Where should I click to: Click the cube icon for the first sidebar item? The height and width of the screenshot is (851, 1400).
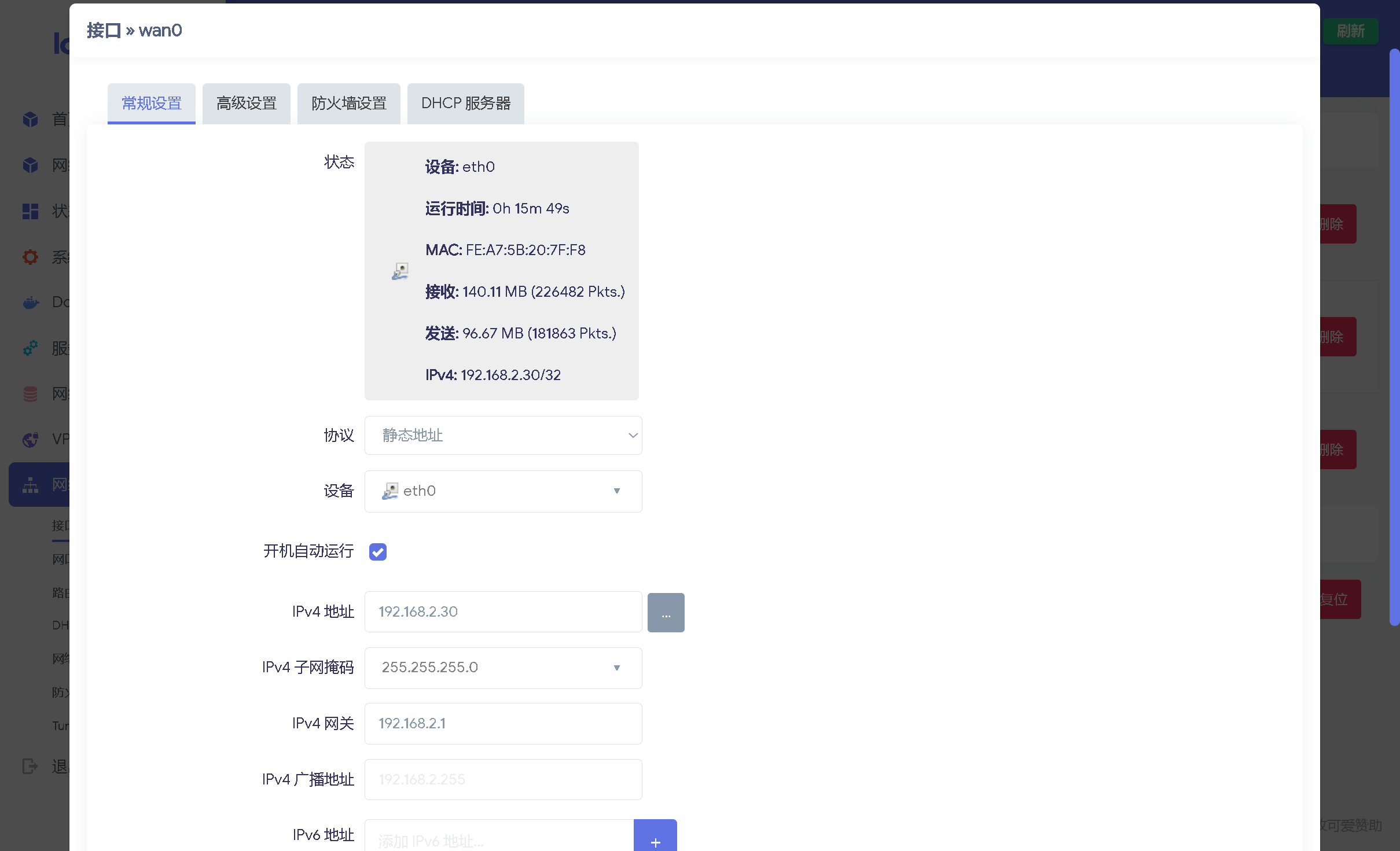[30, 119]
